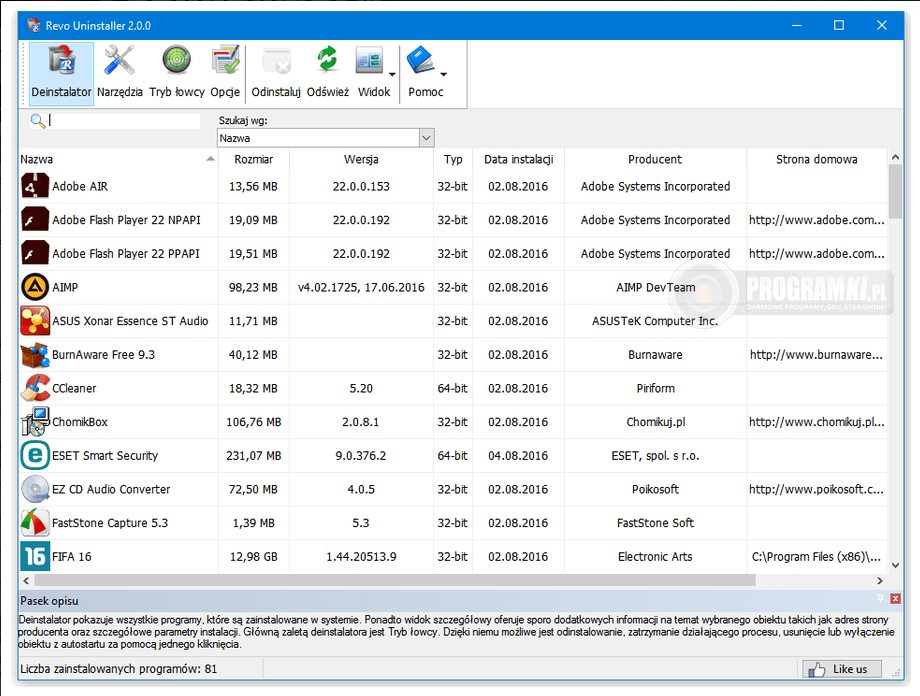Open the Szukaj wg combo box

coord(326,138)
